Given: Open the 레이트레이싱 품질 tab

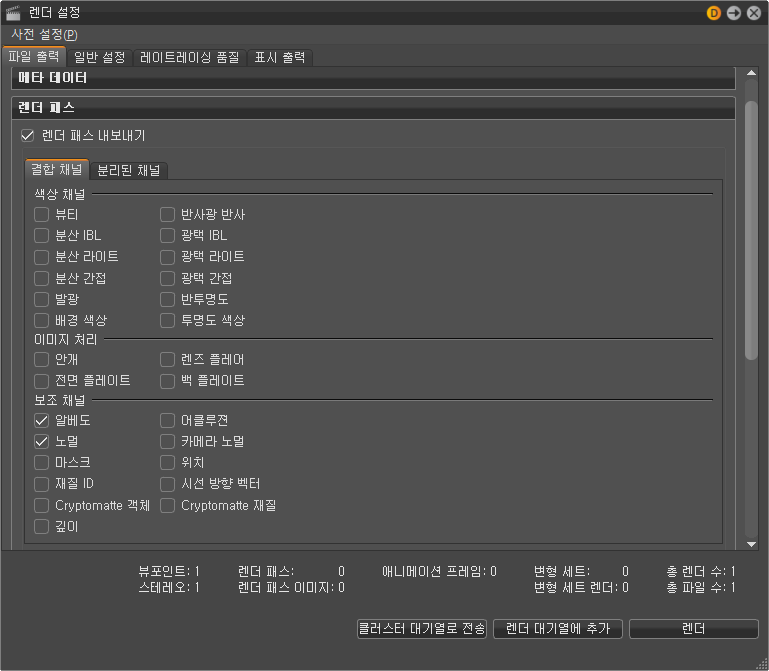Looking at the screenshot, I should tap(189, 57).
